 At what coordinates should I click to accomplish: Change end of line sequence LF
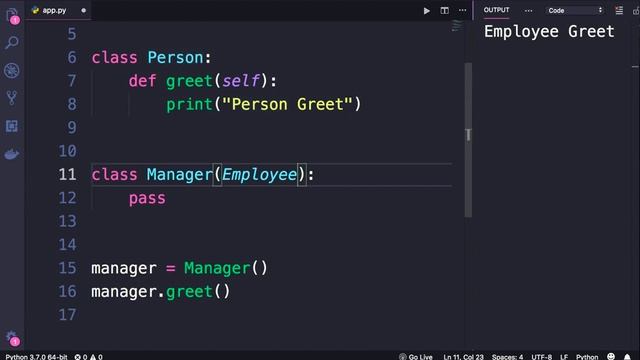tap(564, 357)
